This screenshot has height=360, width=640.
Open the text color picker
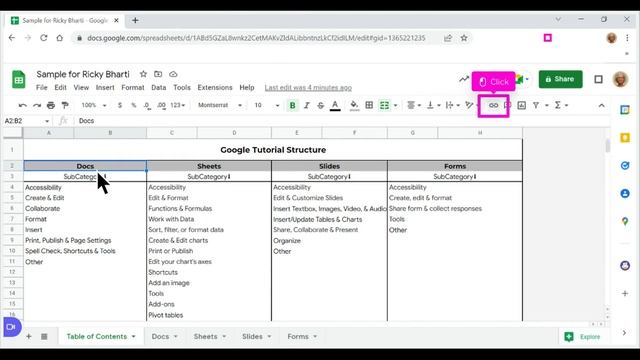pyautogui.click(x=335, y=106)
